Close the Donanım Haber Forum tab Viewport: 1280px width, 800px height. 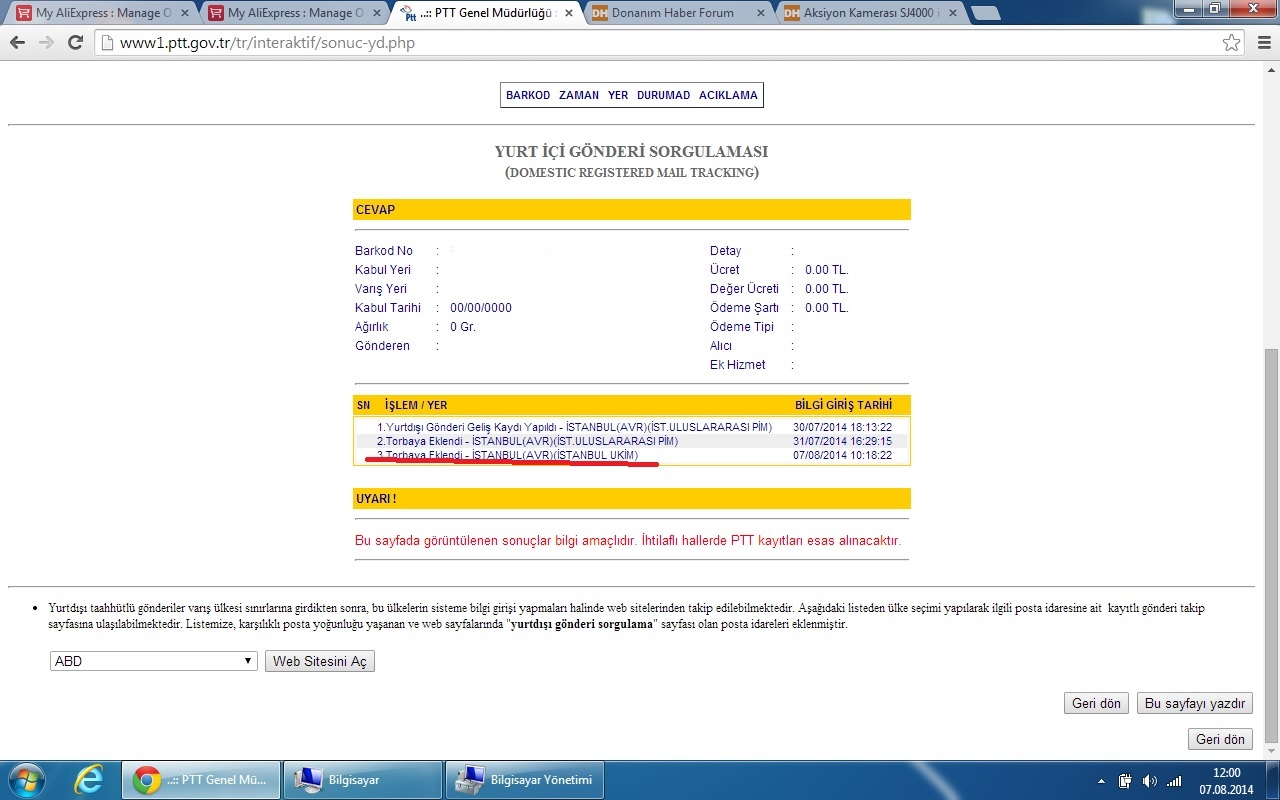tap(762, 13)
